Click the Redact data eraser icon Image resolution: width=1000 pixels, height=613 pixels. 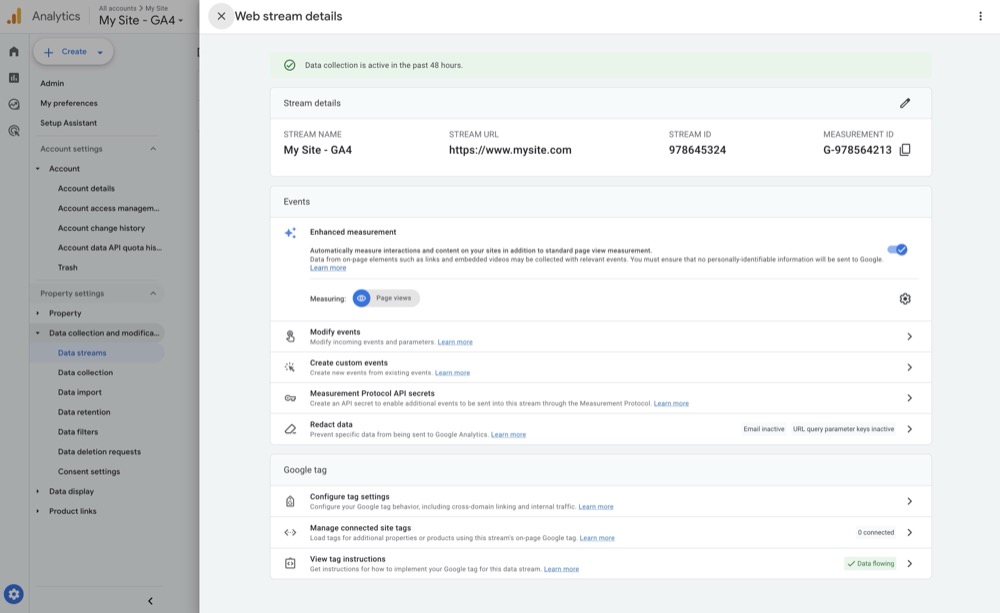[290, 429]
